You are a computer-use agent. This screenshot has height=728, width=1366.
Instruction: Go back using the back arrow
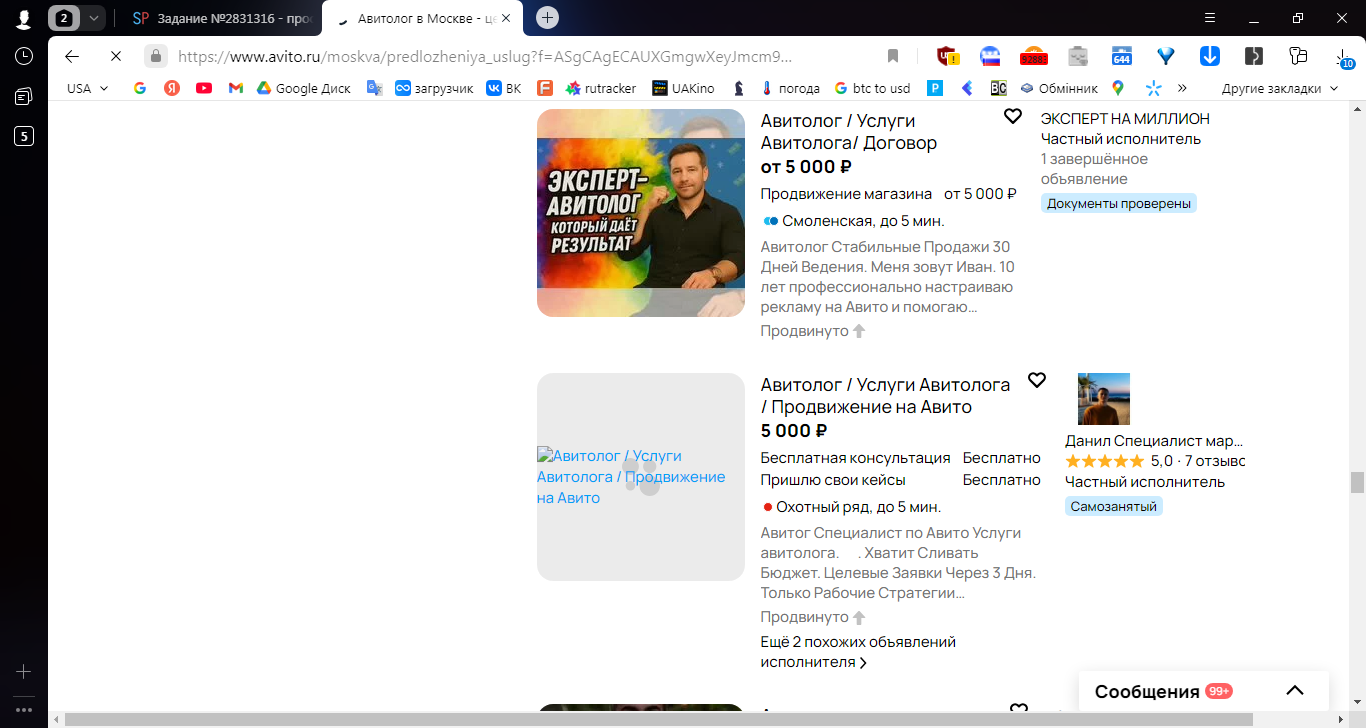click(x=72, y=56)
